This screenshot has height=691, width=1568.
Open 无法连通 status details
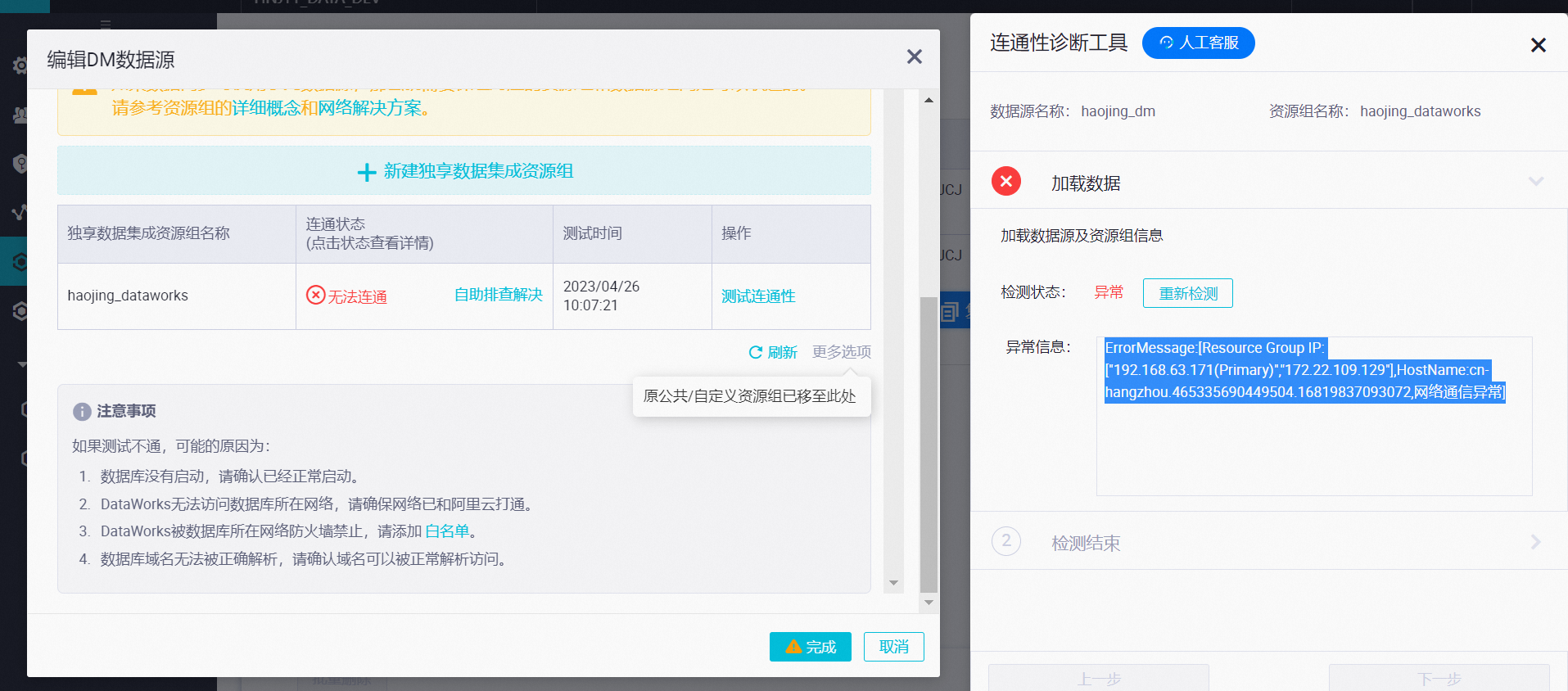click(357, 296)
